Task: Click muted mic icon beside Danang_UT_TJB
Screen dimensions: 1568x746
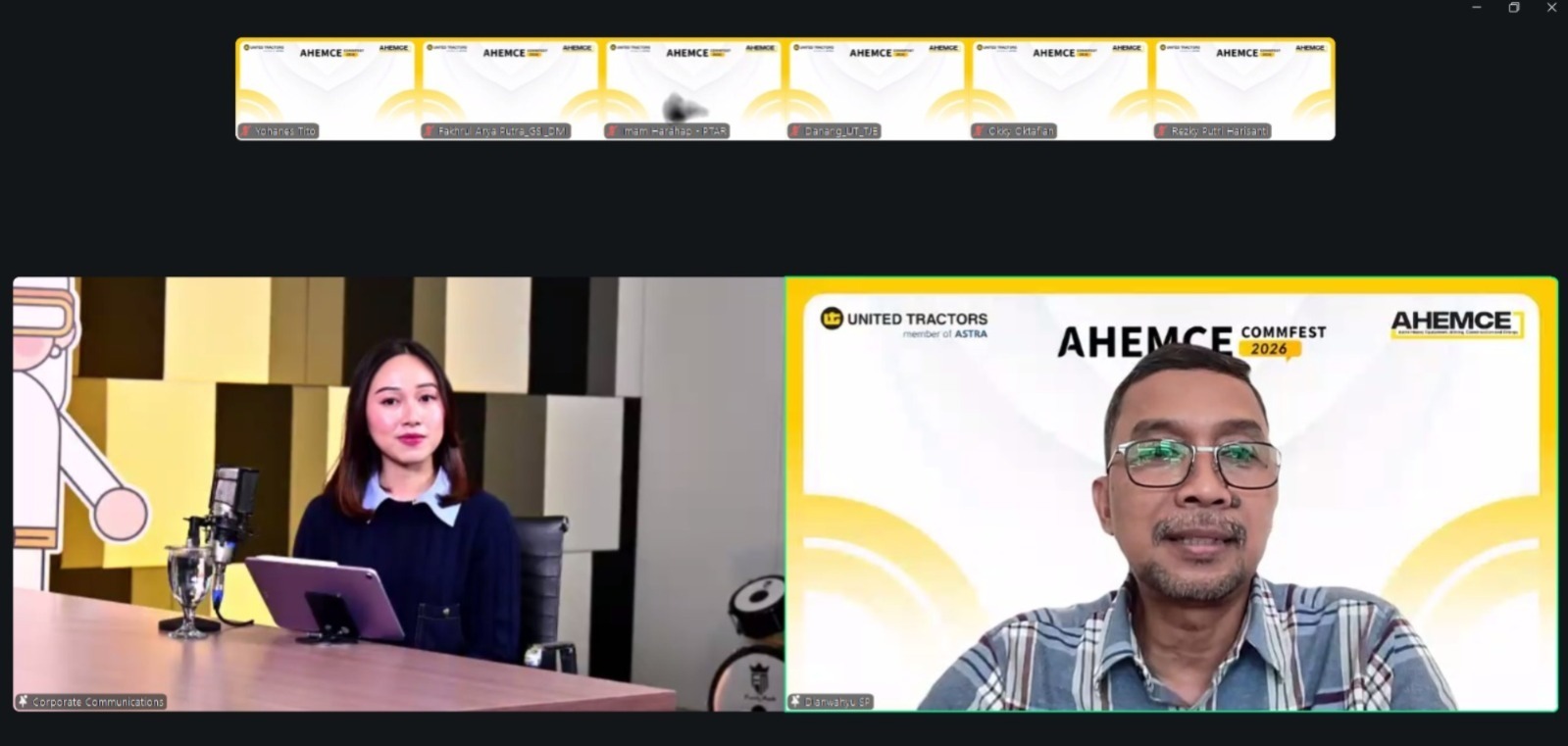Action: [796, 131]
